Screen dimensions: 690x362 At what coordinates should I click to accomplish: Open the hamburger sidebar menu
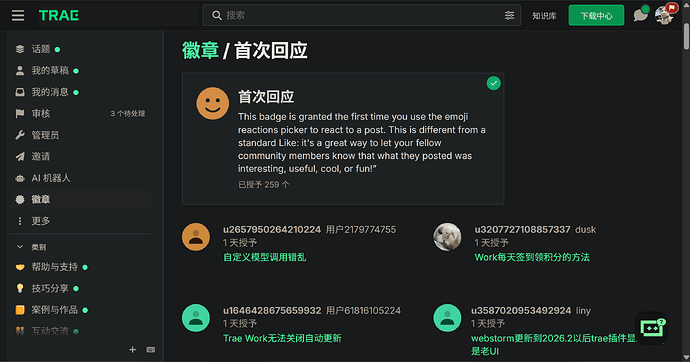point(18,15)
